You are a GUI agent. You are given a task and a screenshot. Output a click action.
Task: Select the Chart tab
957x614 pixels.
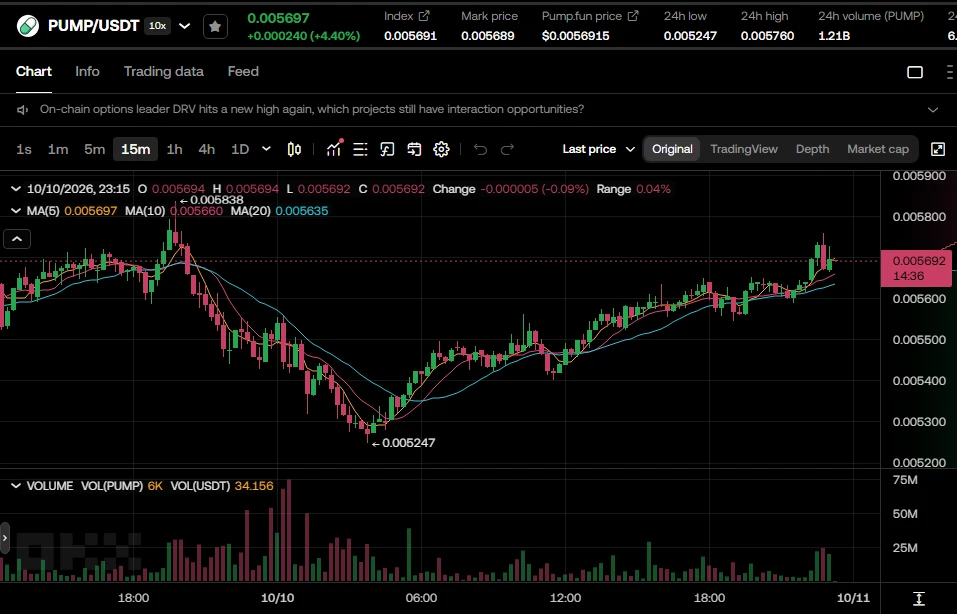click(34, 71)
